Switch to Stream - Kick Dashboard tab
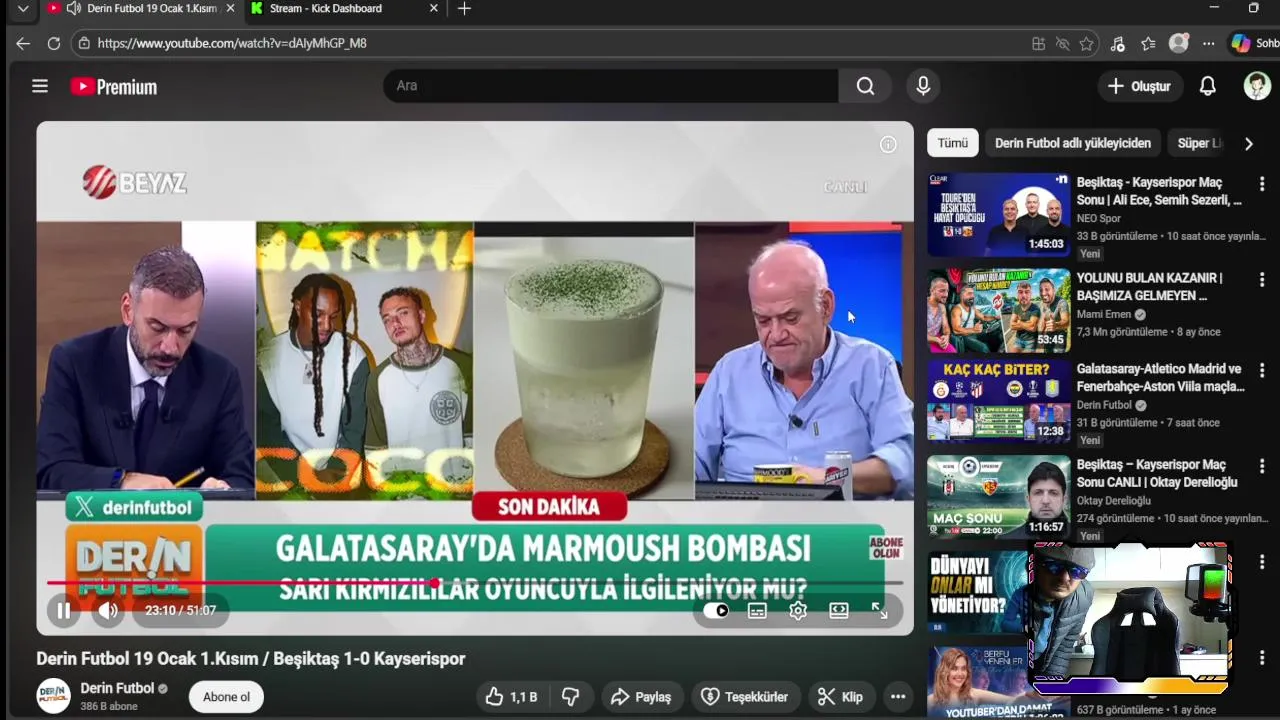Image resolution: width=1280 pixels, height=720 pixels. tap(340, 9)
